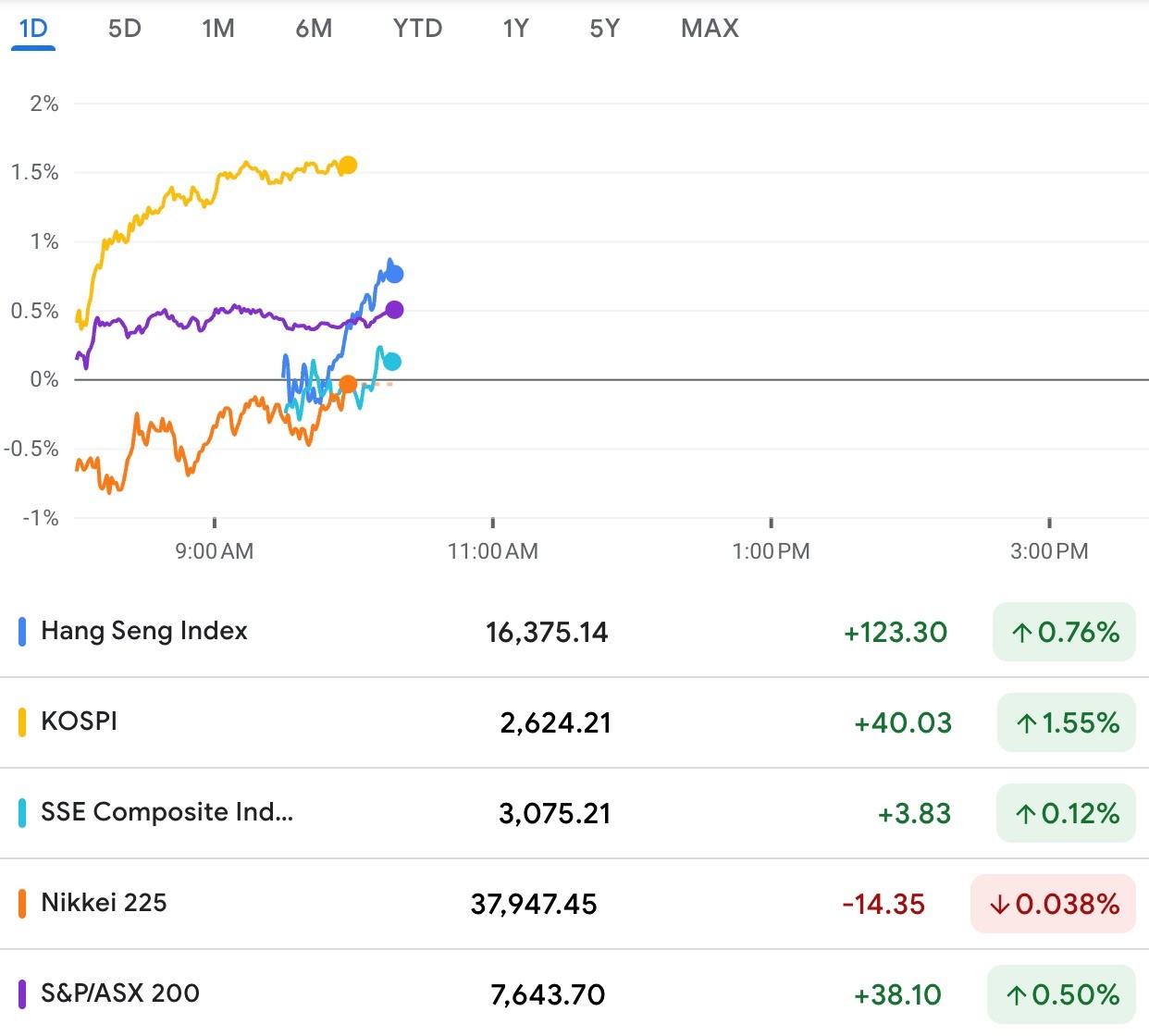Click the Nikkei point change -14.35
The width and height of the screenshot is (1149, 1036).
883,905
